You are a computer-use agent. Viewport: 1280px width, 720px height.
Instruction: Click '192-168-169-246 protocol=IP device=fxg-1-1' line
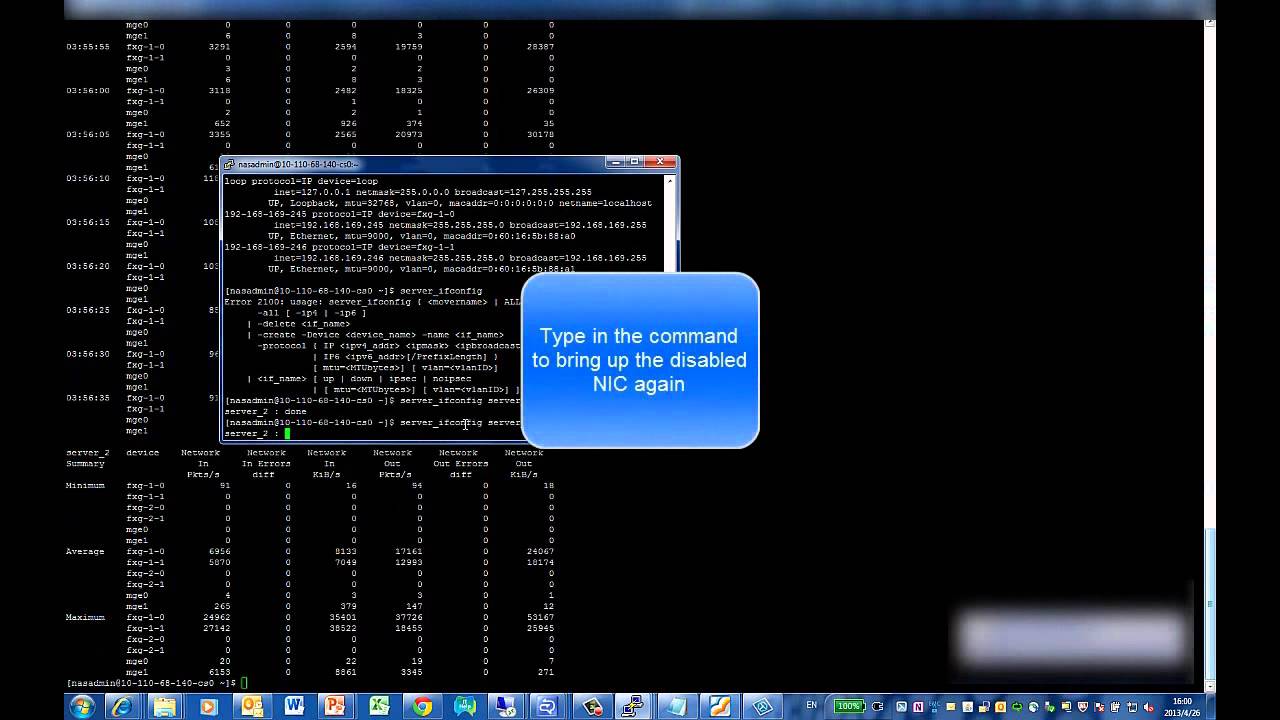coord(339,247)
